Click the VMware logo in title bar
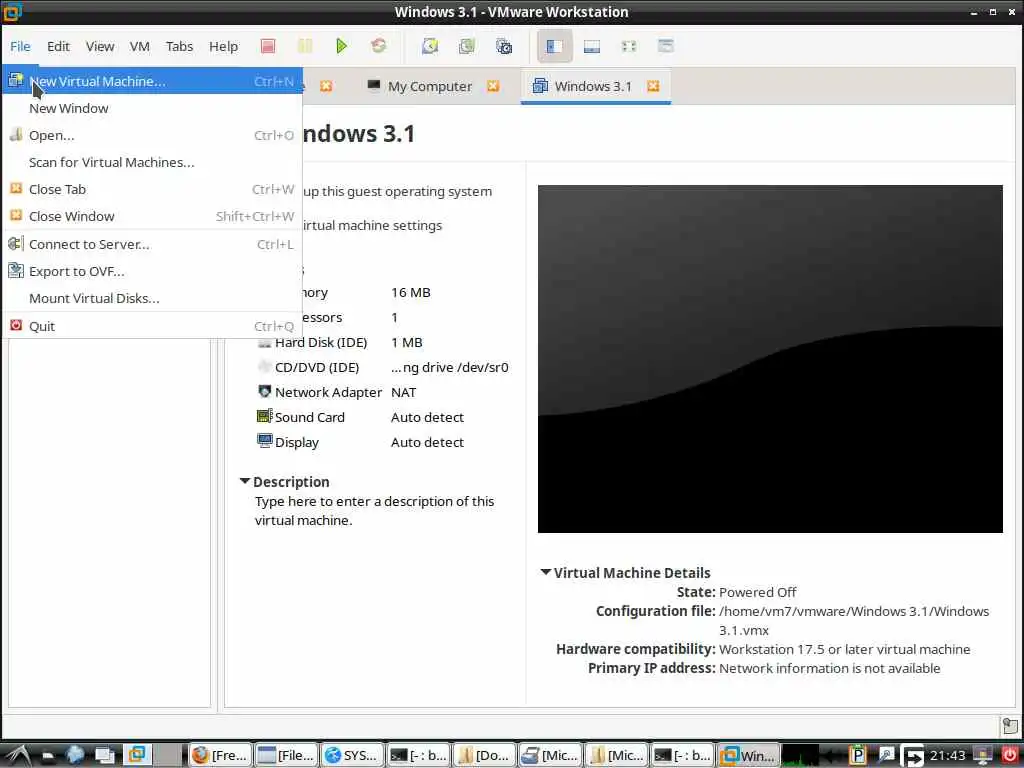1024x768 pixels. (12, 11)
